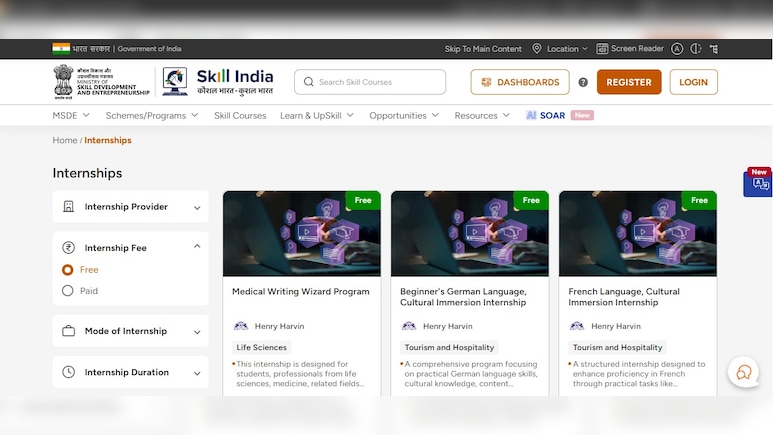773x435 pixels.
Task: Click Henry Harvin logo on German Language card
Action: (409, 326)
